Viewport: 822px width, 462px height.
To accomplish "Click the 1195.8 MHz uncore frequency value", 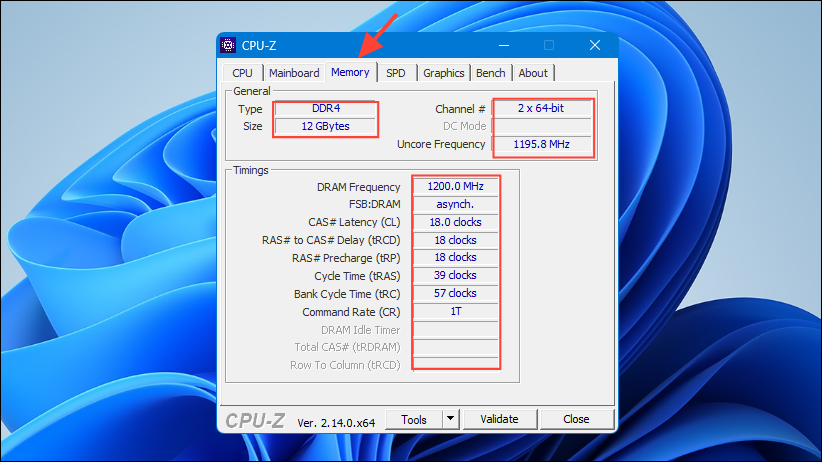I will coord(541,144).
